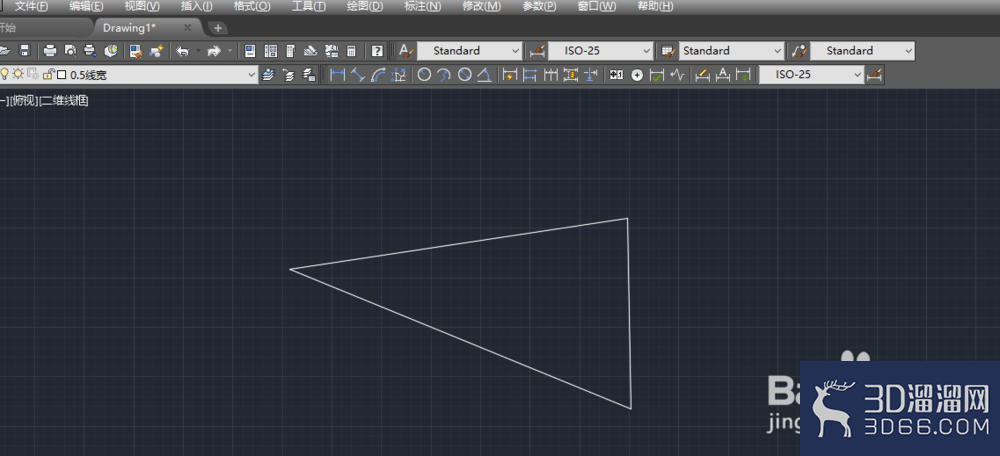Select the Ordinate dimension tool
Image resolution: width=1000 pixels, height=456 pixels.
pyautogui.click(x=399, y=75)
